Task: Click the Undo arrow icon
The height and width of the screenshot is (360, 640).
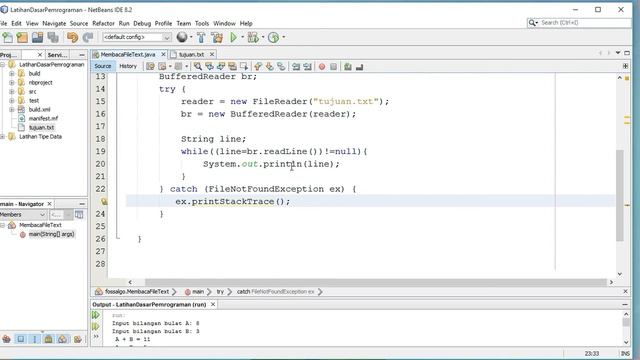Action: pos(72,38)
